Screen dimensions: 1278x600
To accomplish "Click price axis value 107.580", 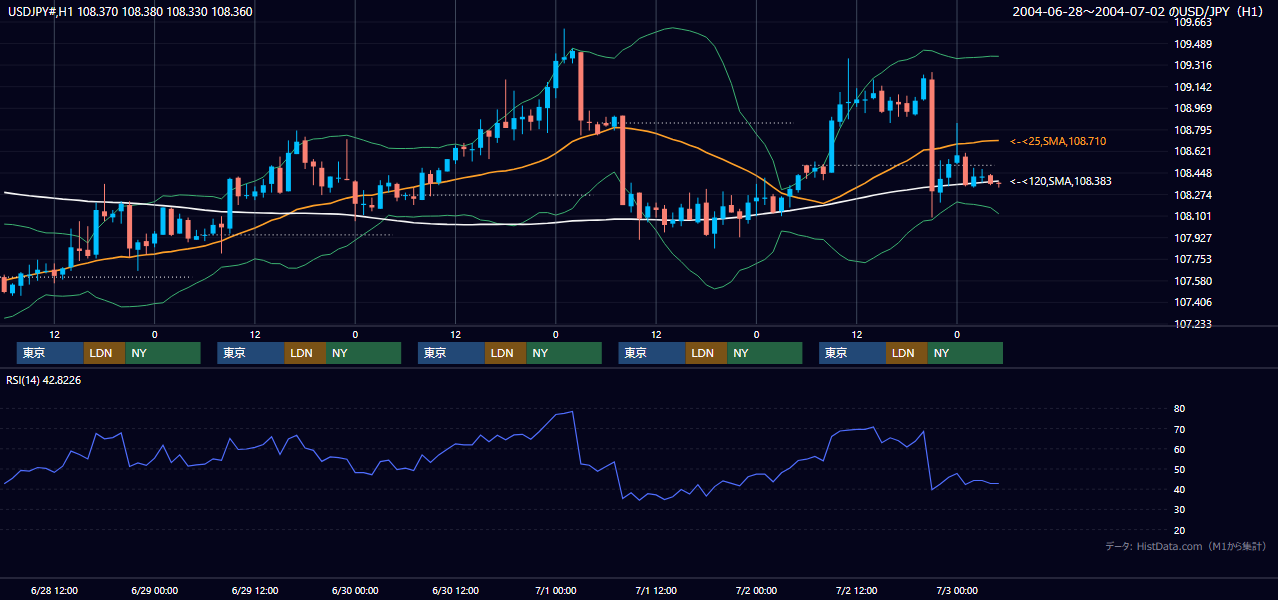I will [x=1194, y=281].
